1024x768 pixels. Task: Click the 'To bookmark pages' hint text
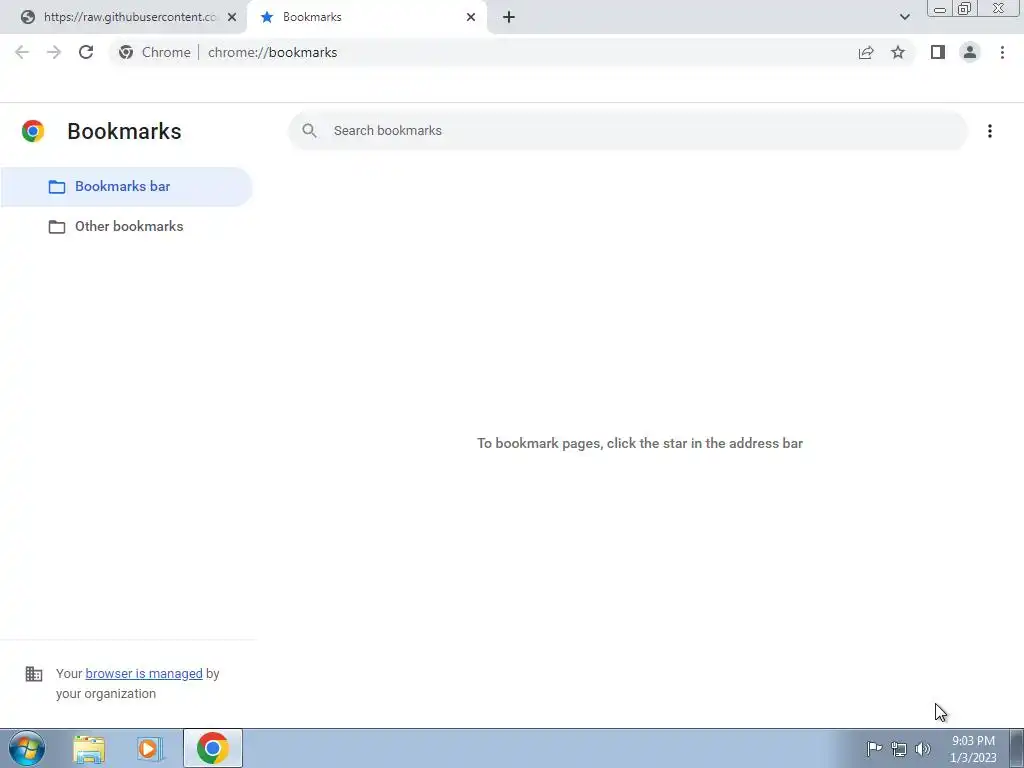coord(640,443)
